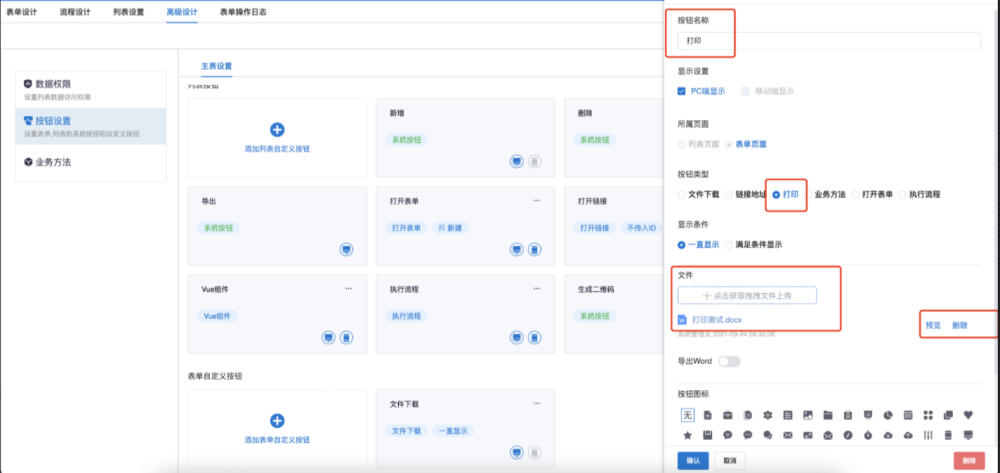The image size is (1000, 473).
Task: Uncheck the PC端显示 checkbox
Action: (682, 91)
